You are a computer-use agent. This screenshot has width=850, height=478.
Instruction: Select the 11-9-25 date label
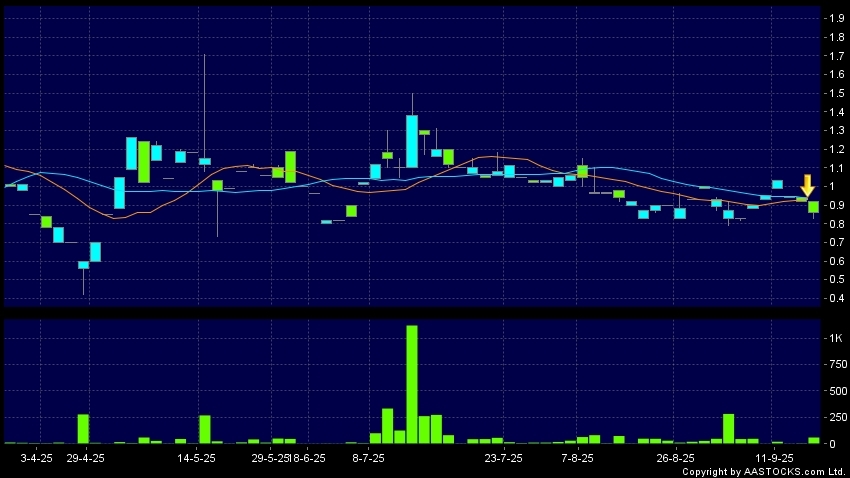pos(774,458)
